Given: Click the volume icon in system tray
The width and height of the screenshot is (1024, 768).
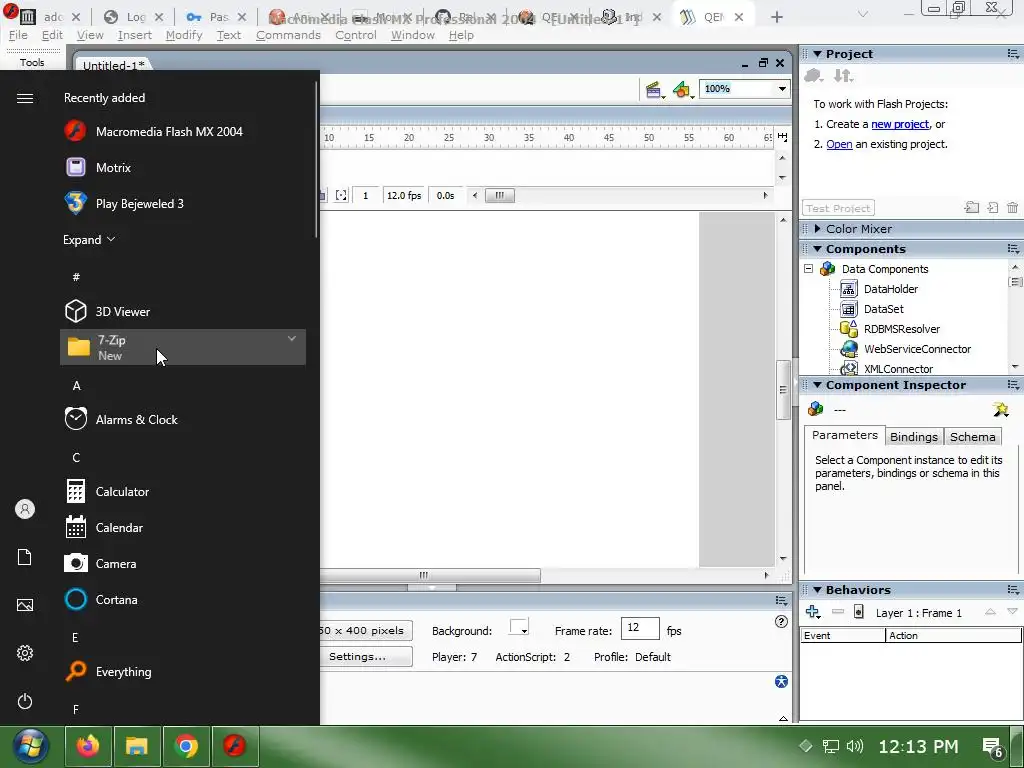Looking at the screenshot, I should 855,746.
